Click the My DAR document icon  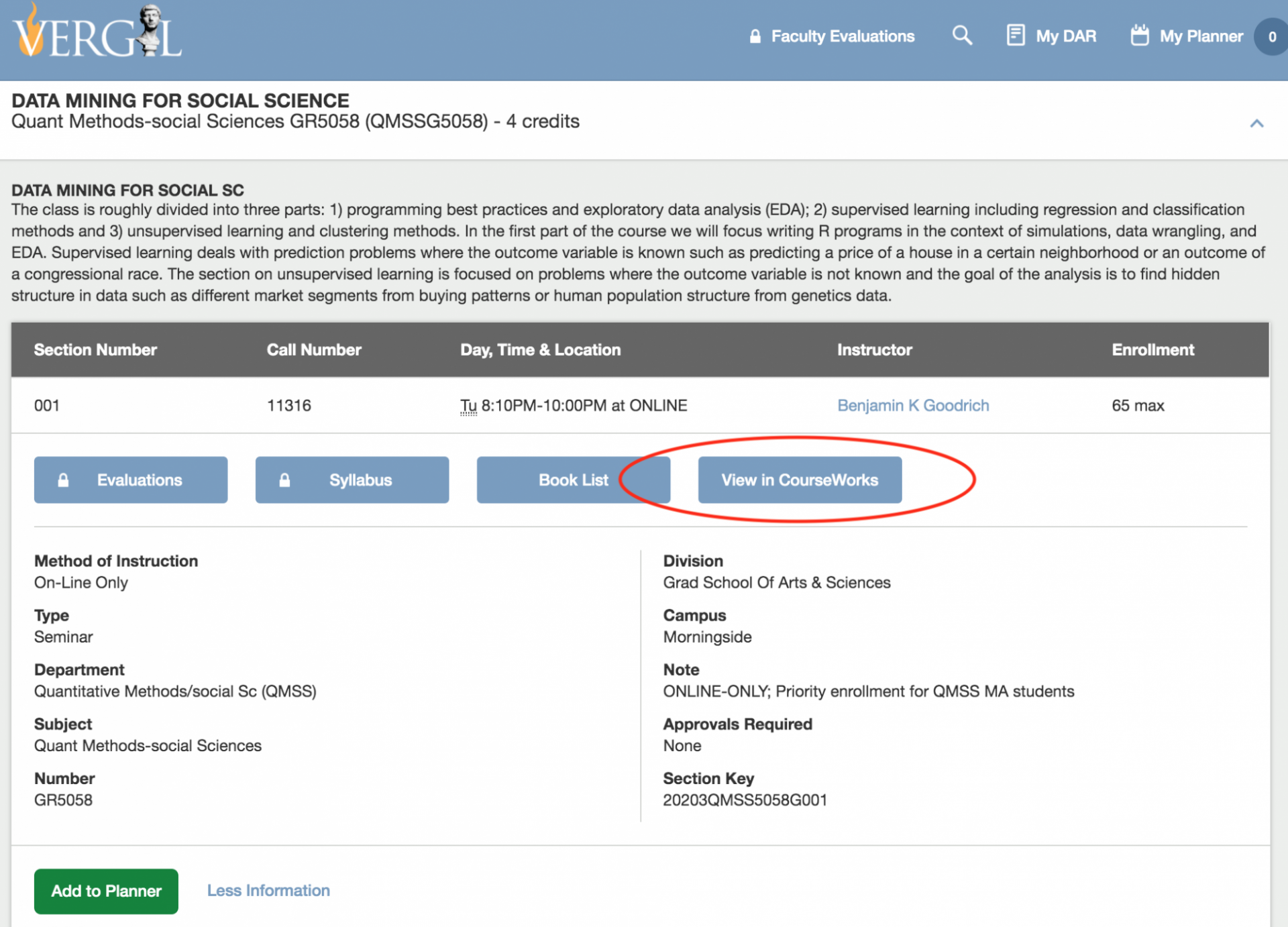[x=1016, y=35]
